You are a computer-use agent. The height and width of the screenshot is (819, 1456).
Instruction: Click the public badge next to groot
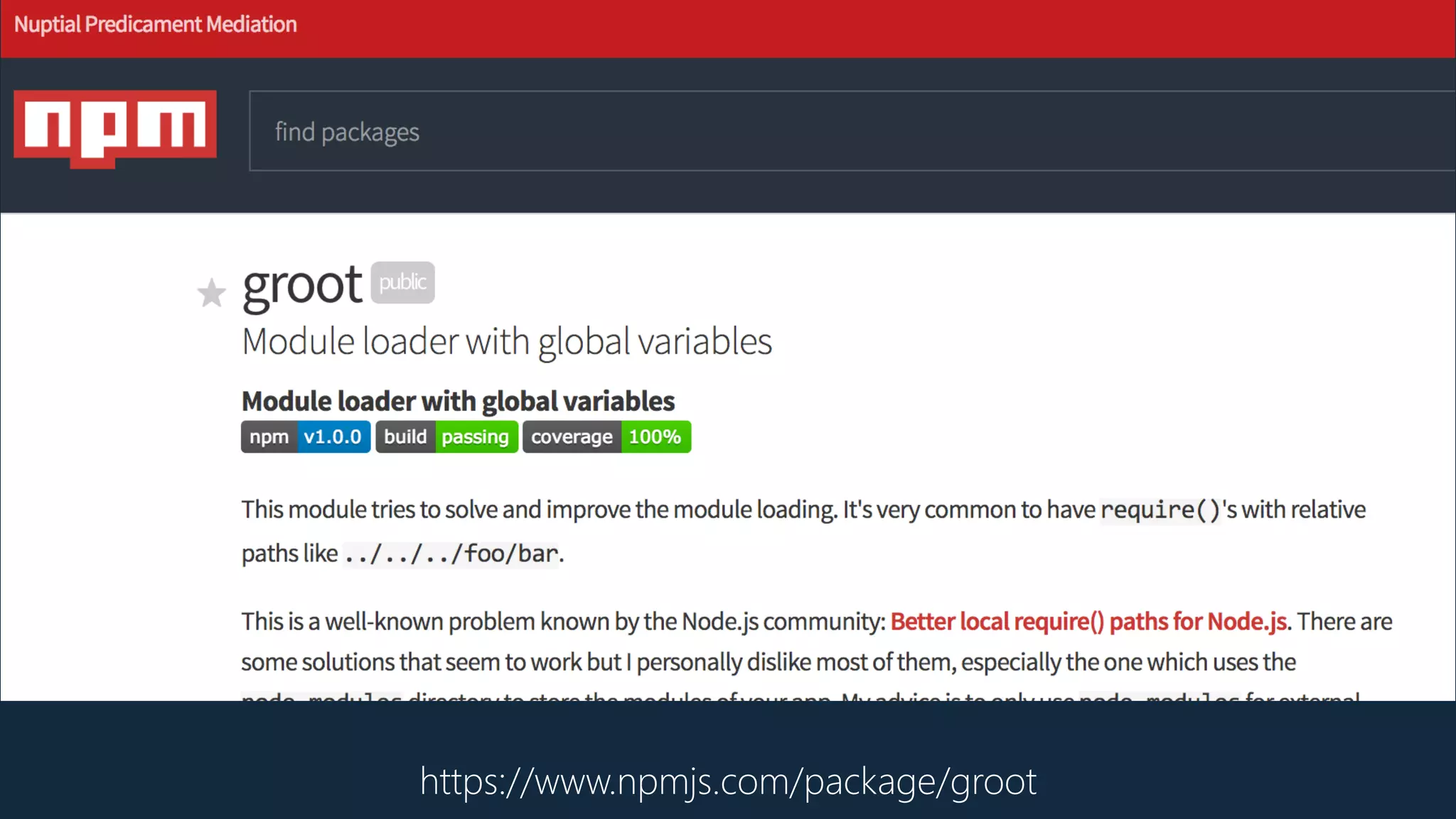(x=402, y=282)
